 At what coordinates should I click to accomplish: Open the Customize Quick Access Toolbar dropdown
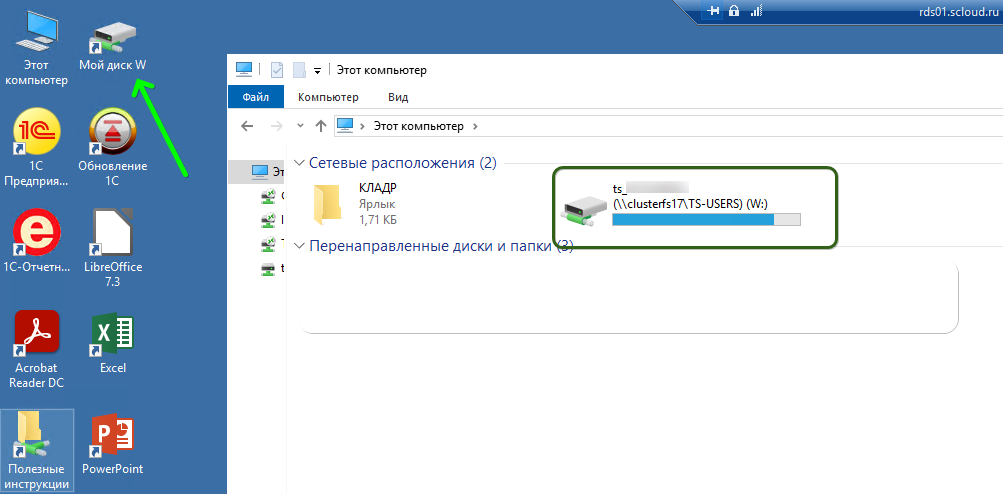pyautogui.click(x=317, y=70)
